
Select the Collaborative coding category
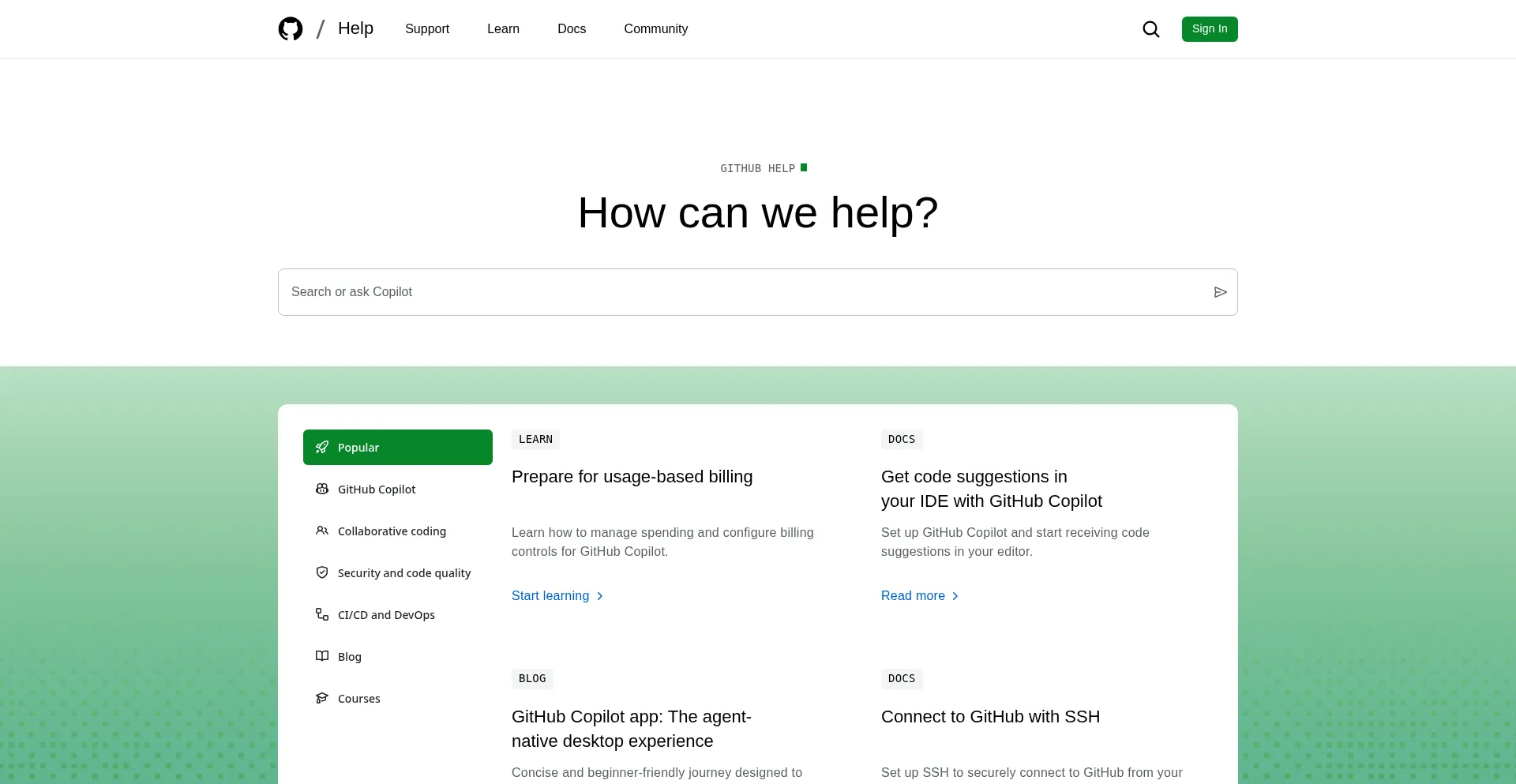(398, 531)
